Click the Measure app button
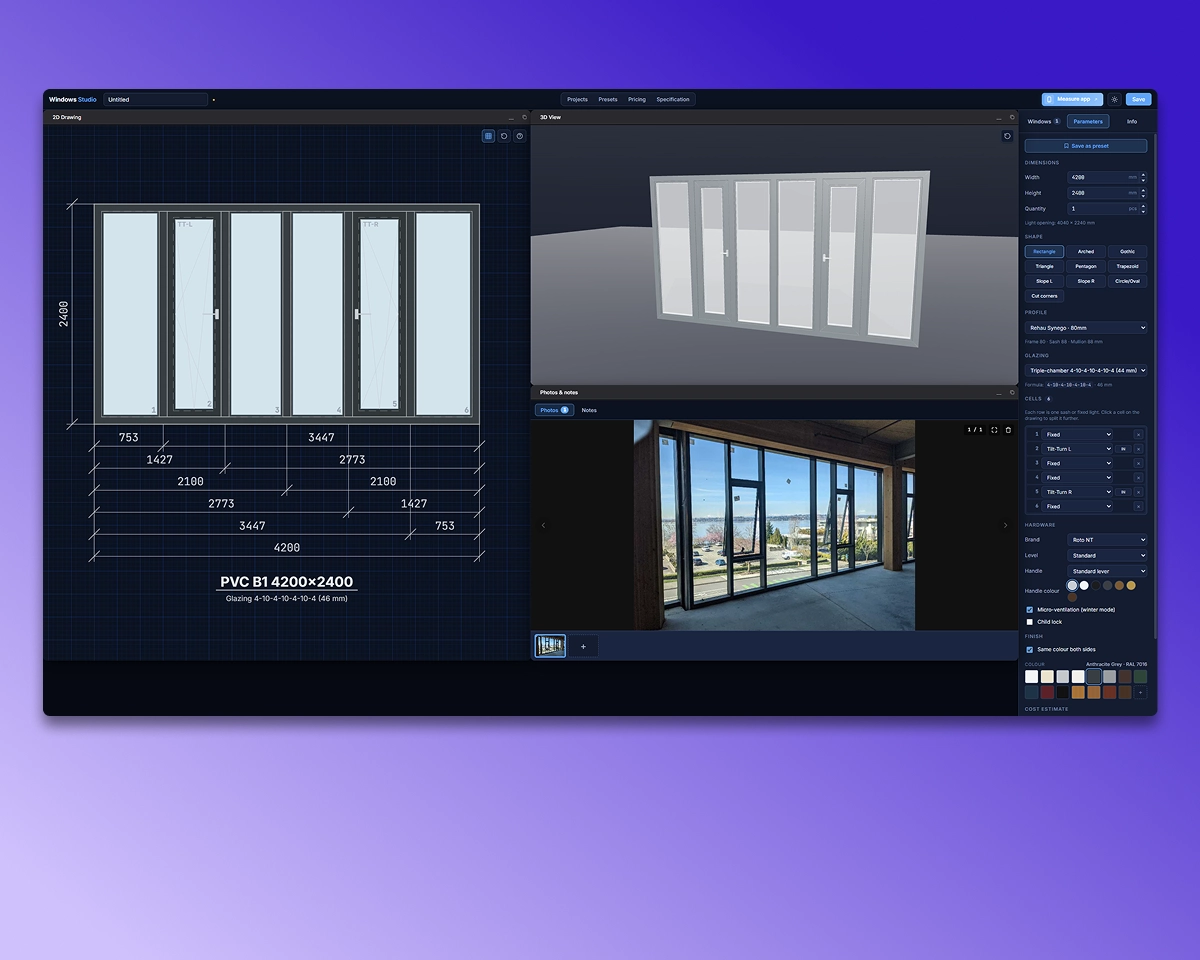The height and width of the screenshot is (960, 1200). [1072, 100]
